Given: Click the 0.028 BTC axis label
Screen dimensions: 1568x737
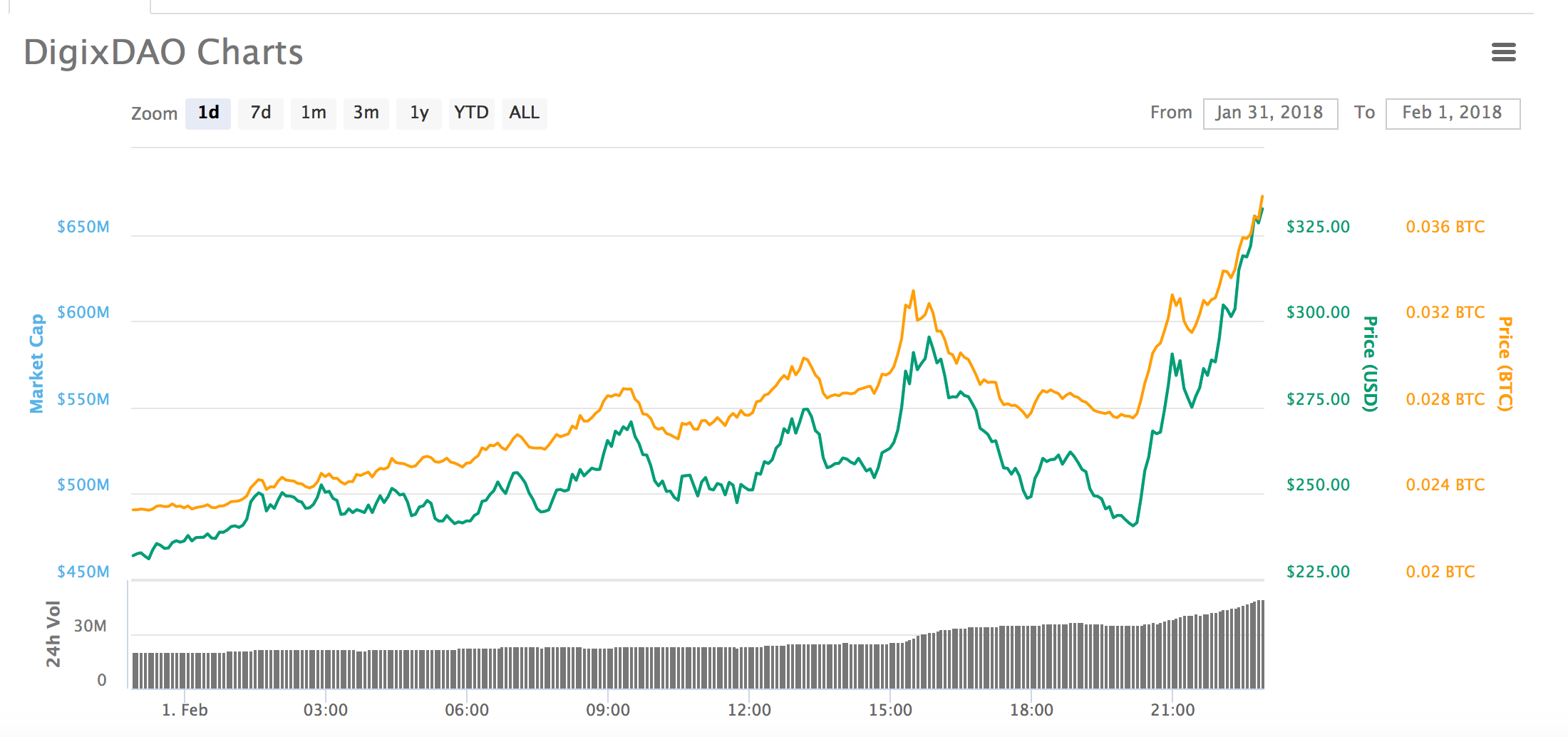Looking at the screenshot, I should 1445,399.
